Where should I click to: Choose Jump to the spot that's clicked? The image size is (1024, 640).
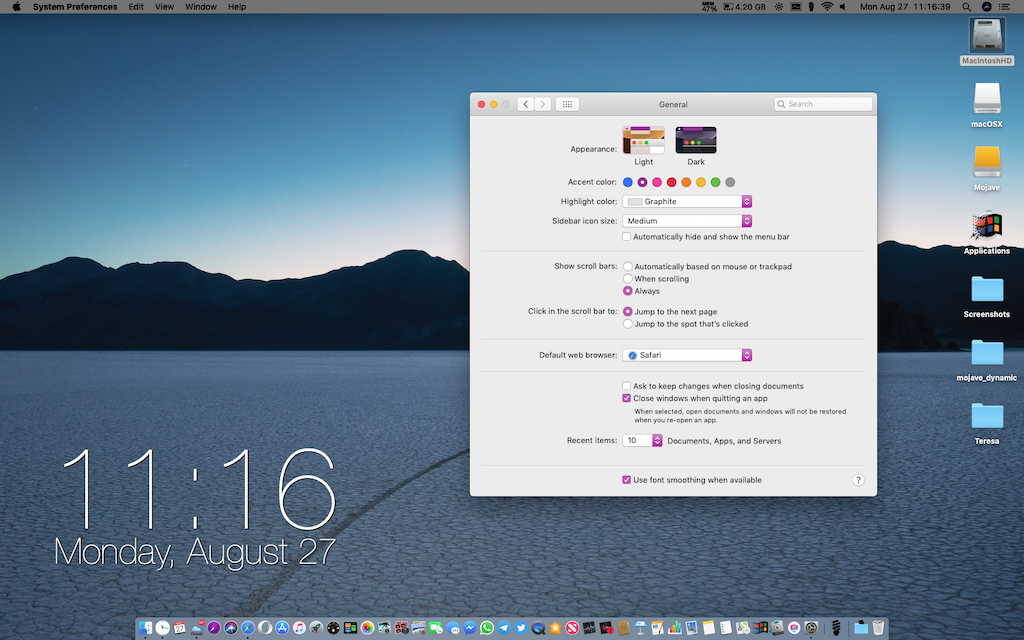[x=628, y=323]
